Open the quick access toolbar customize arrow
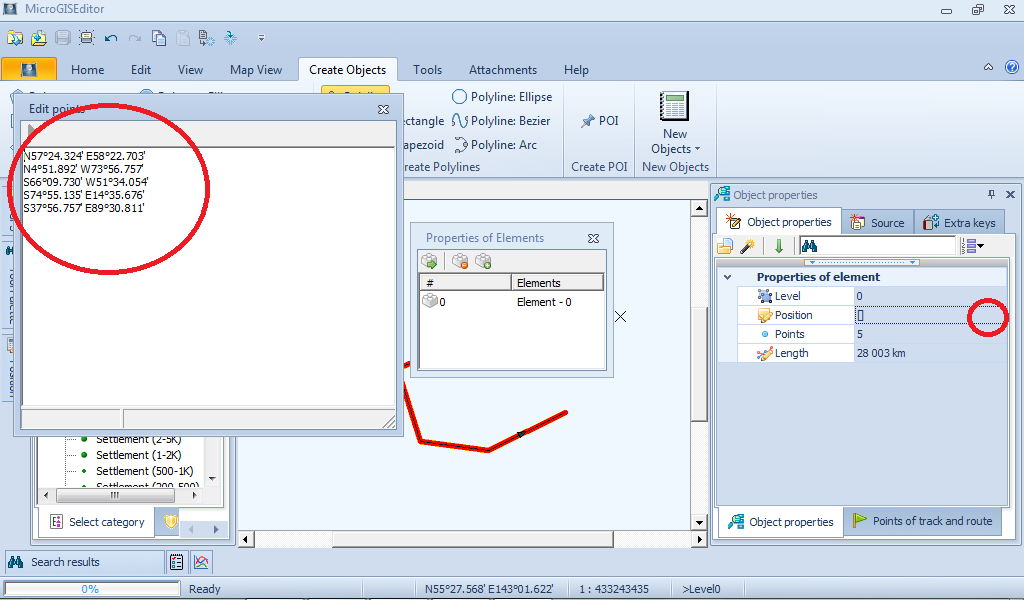This screenshot has width=1024, height=600. point(261,38)
